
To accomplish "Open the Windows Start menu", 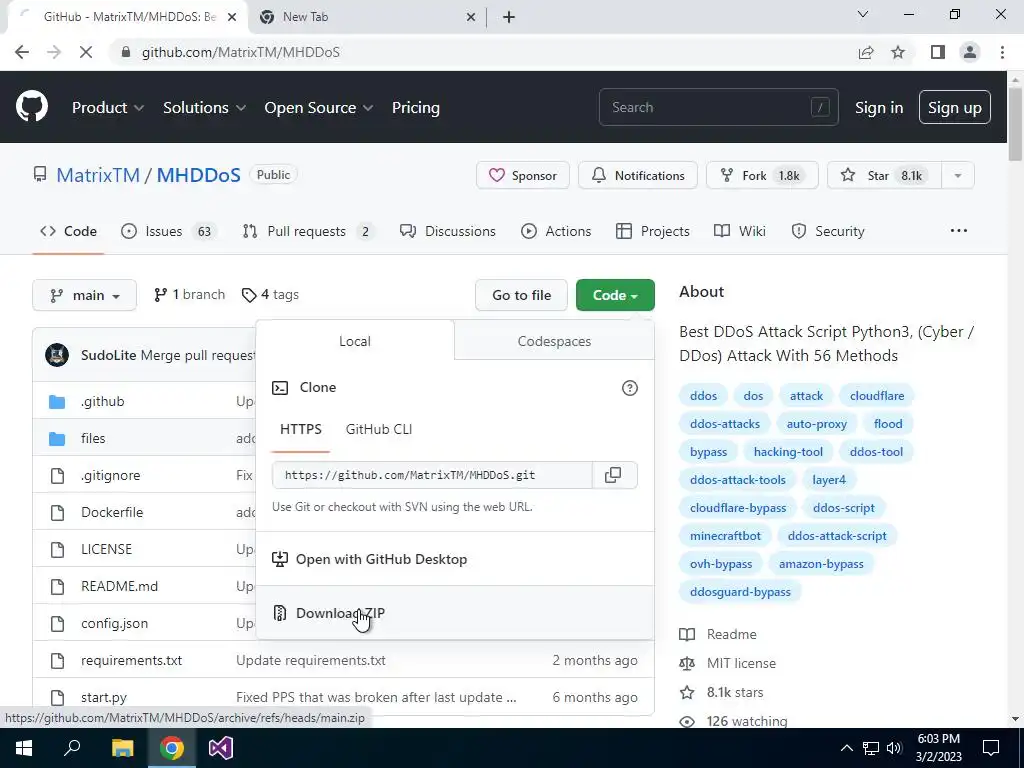I will tap(24, 748).
